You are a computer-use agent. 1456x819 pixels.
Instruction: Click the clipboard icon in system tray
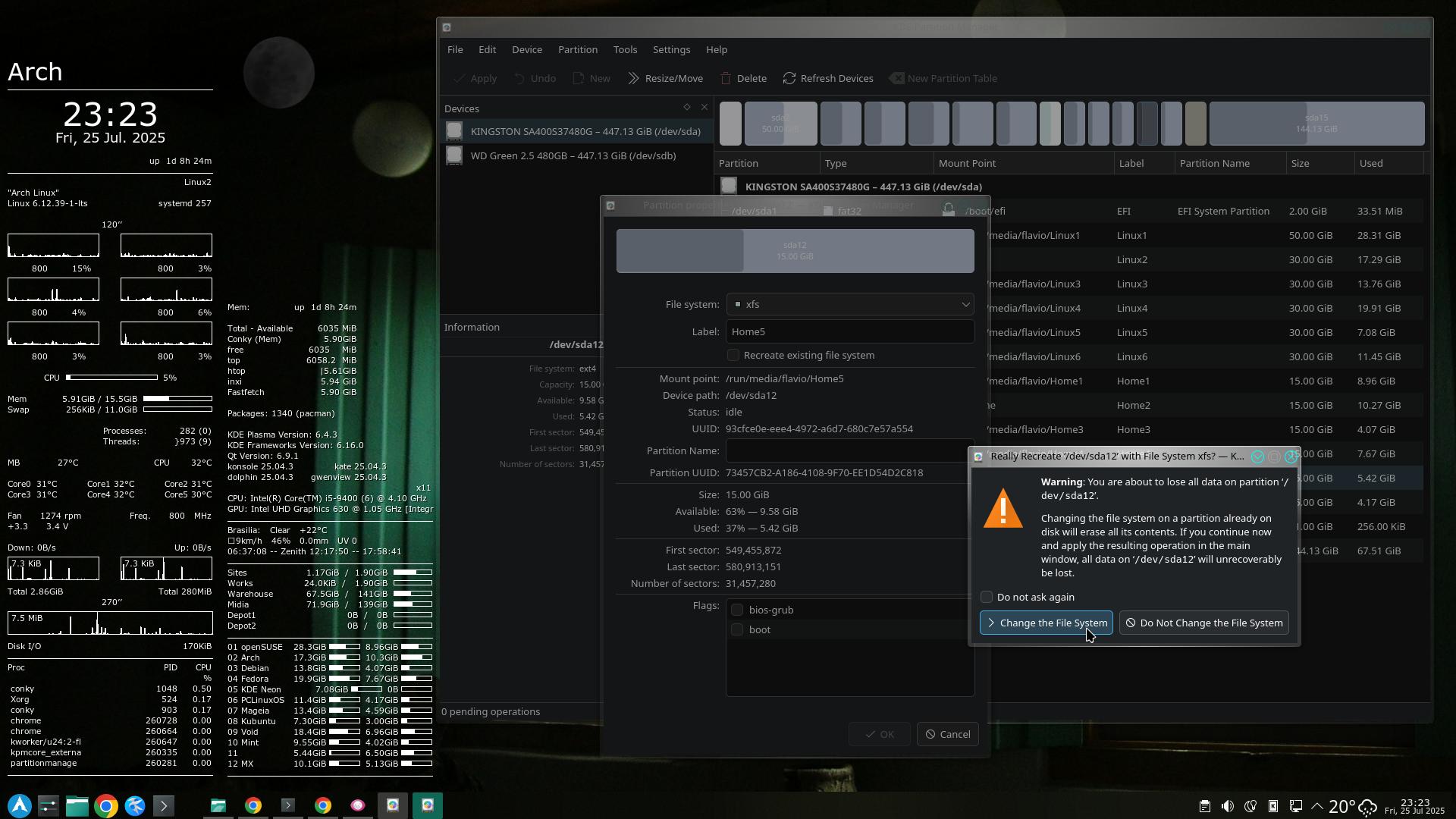(x=1204, y=806)
